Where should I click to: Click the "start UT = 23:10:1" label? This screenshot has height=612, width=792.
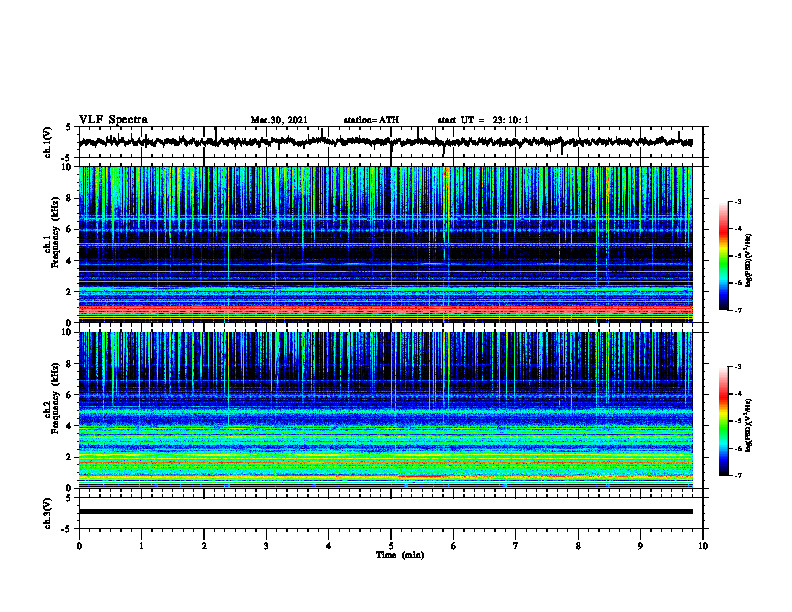click(483, 120)
